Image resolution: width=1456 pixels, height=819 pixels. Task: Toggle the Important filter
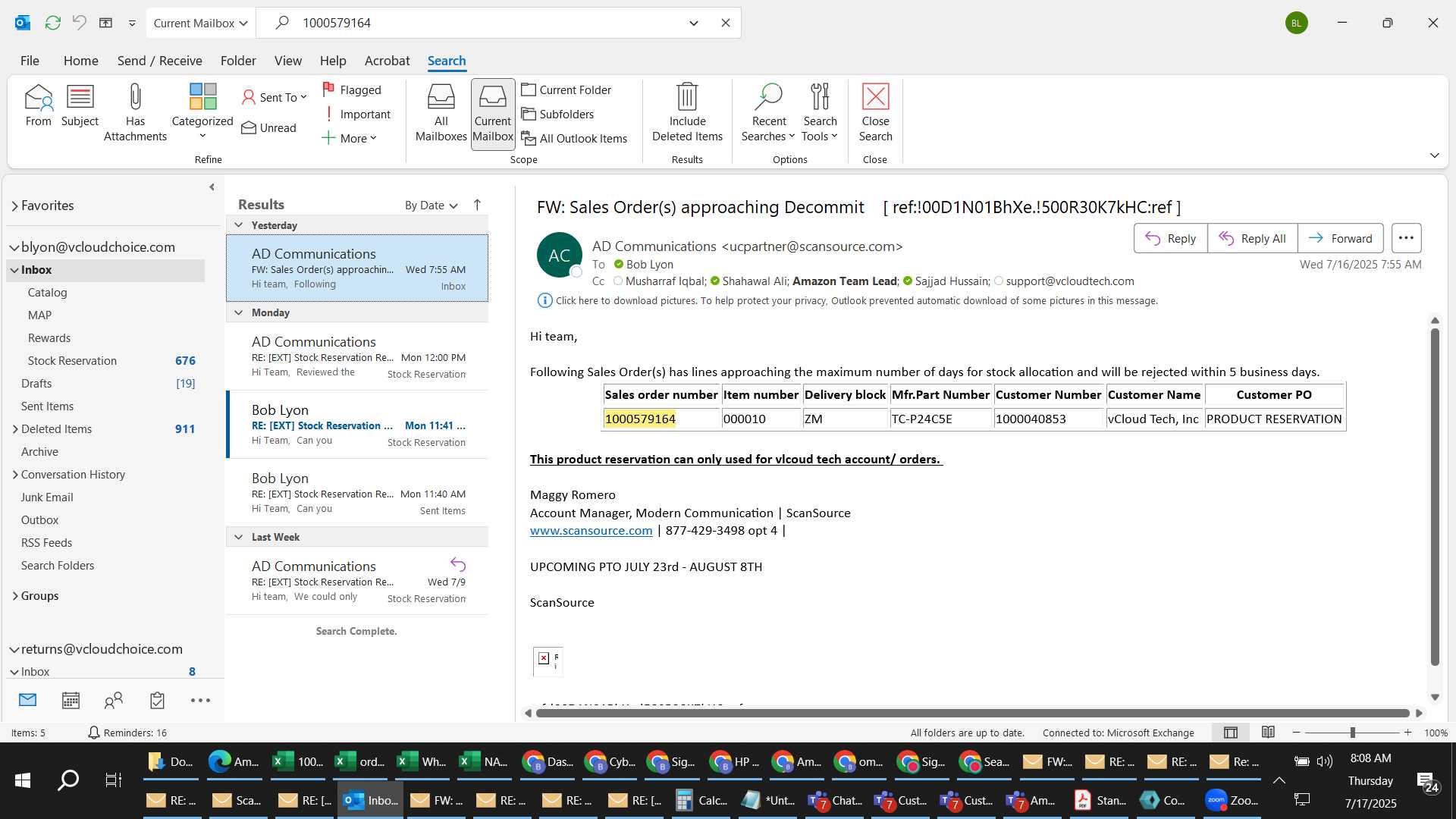pyautogui.click(x=356, y=114)
